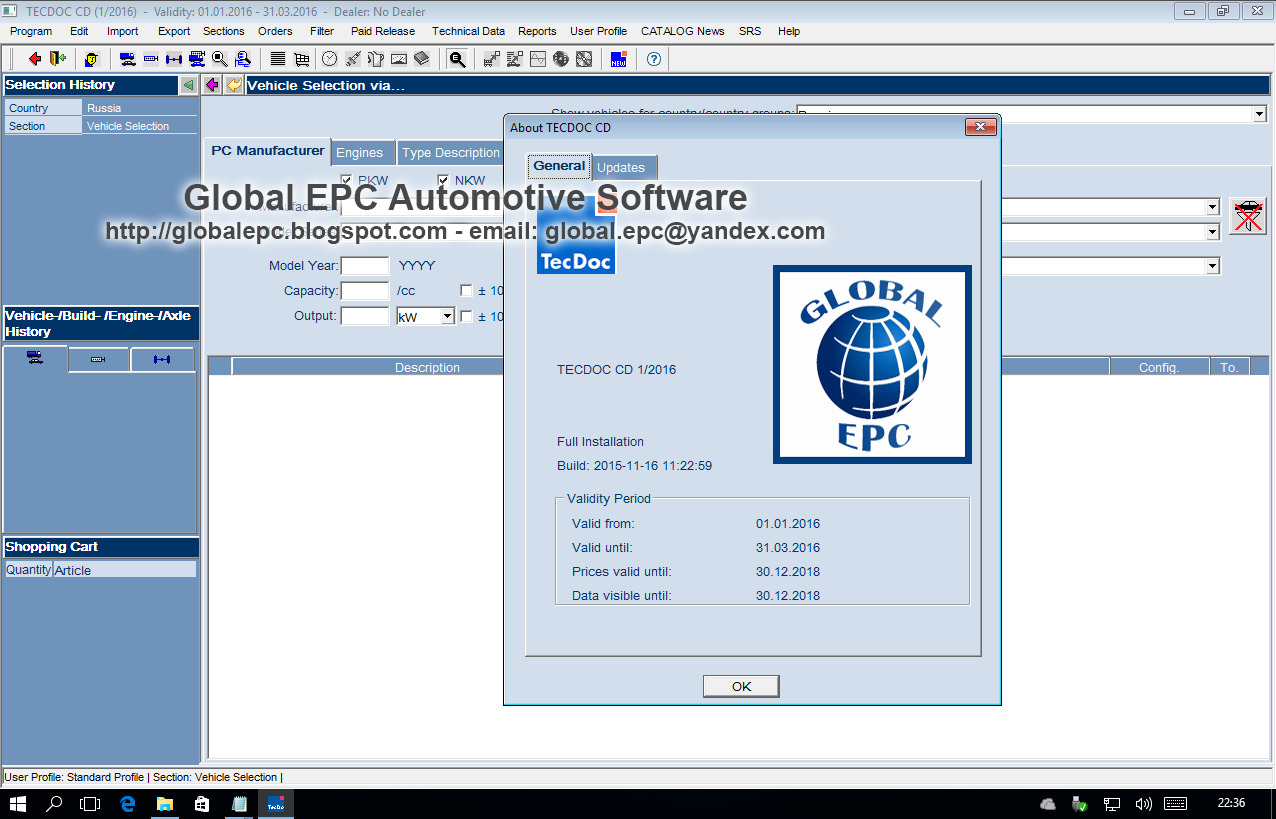1276x819 pixels.
Task: Open the kW output unit dropdown
Action: [x=447, y=316]
